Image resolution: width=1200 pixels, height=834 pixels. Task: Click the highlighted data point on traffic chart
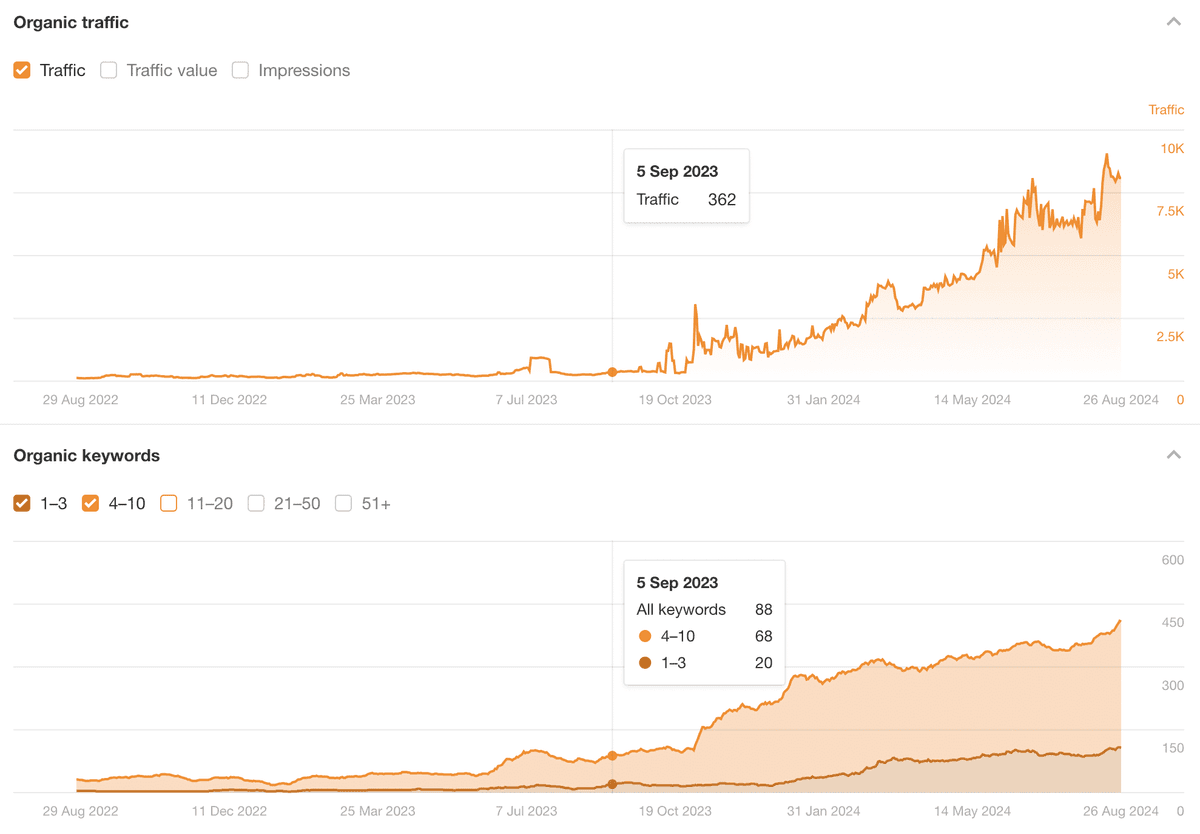pyautogui.click(x=612, y=372)
